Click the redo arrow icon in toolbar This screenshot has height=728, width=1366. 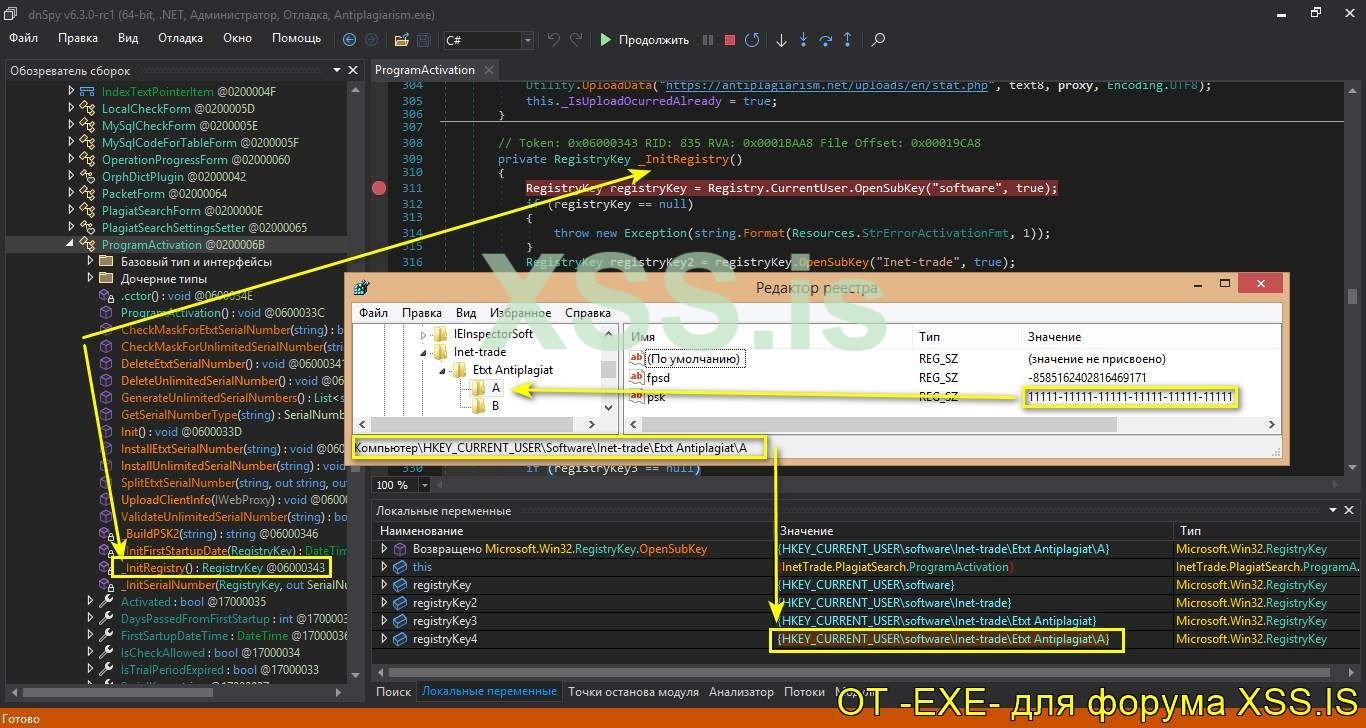[x=576, y=40]
